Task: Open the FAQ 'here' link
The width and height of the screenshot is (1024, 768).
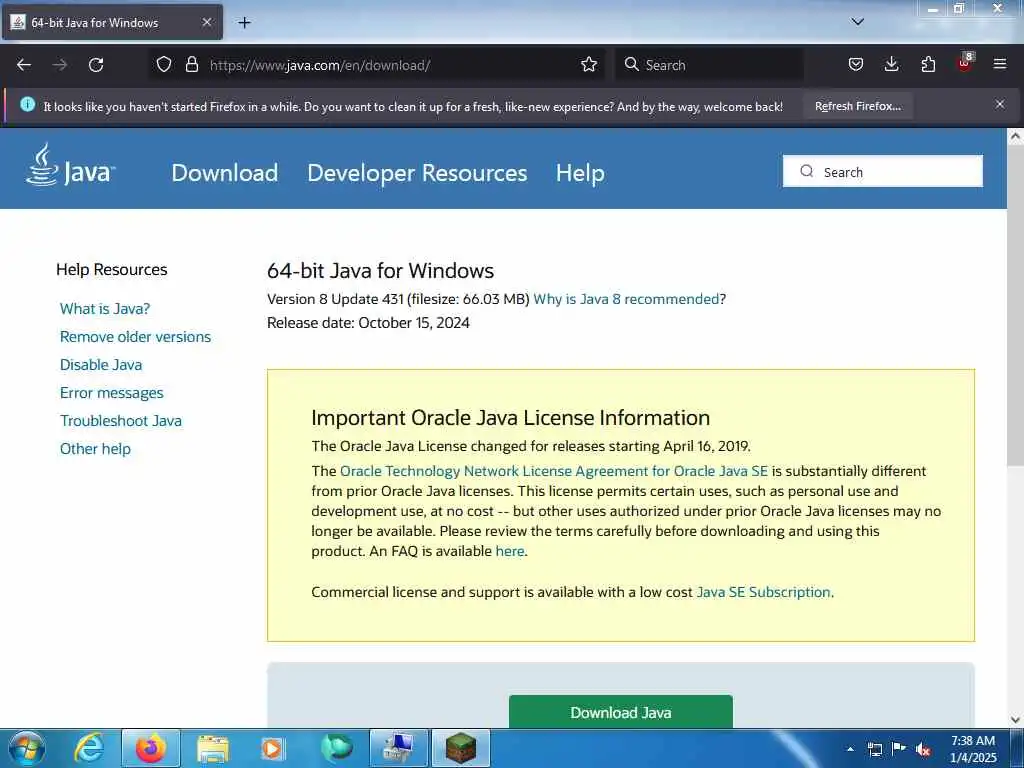Action: (x=510, y=551)
